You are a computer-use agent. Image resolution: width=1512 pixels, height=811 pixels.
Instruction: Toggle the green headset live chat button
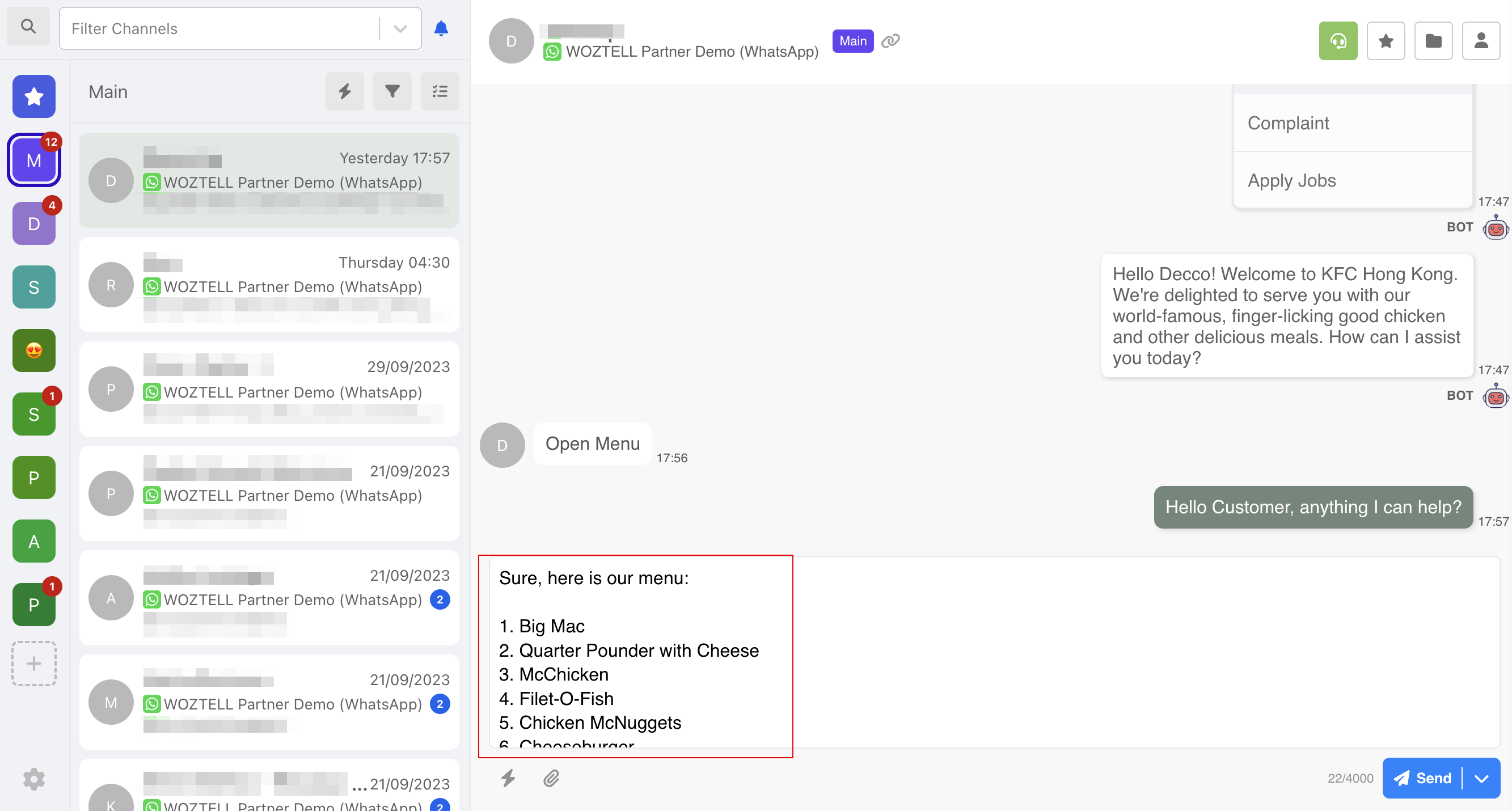(1338, 41)
